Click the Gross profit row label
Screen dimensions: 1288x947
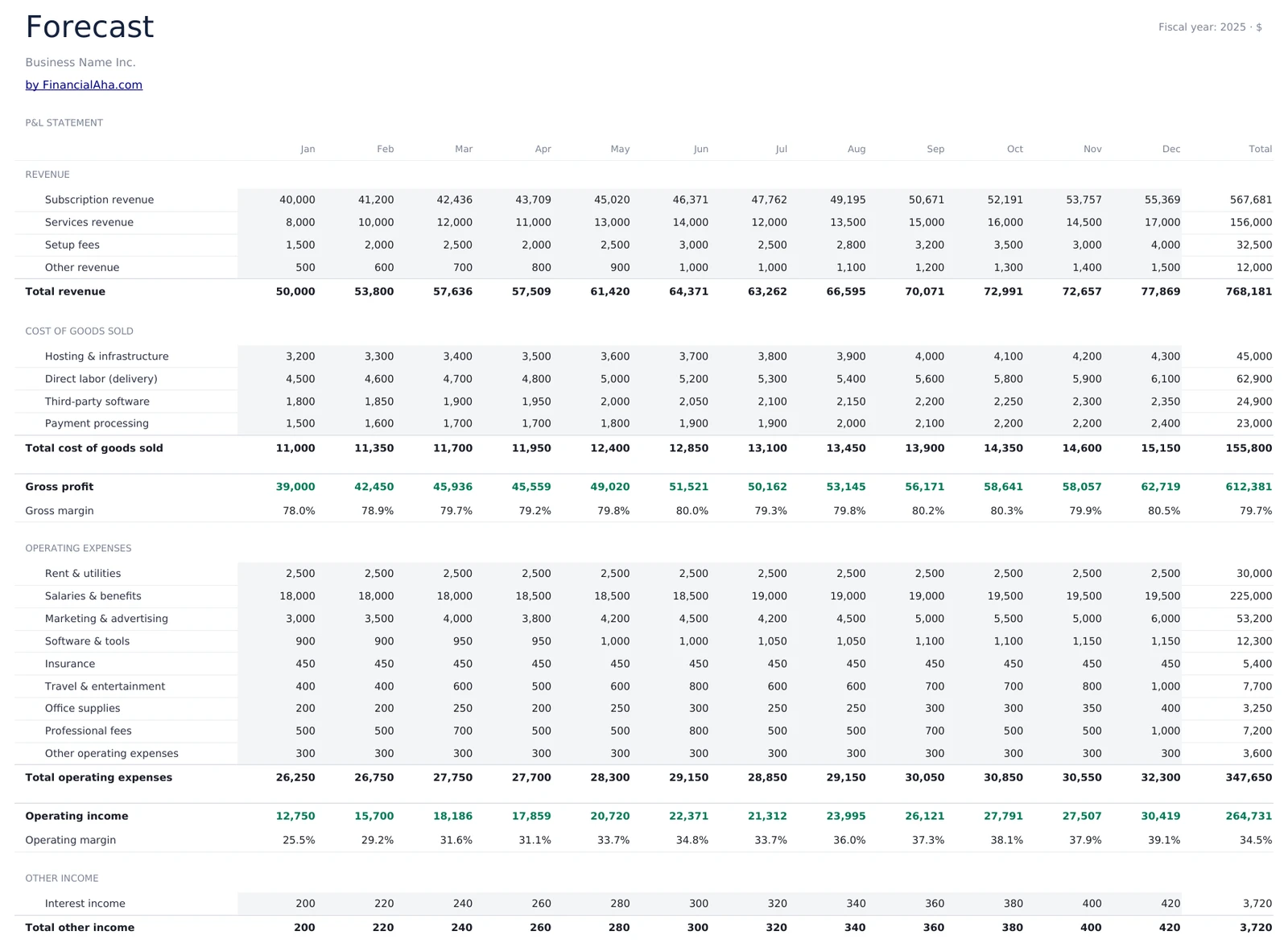(59, 487)
